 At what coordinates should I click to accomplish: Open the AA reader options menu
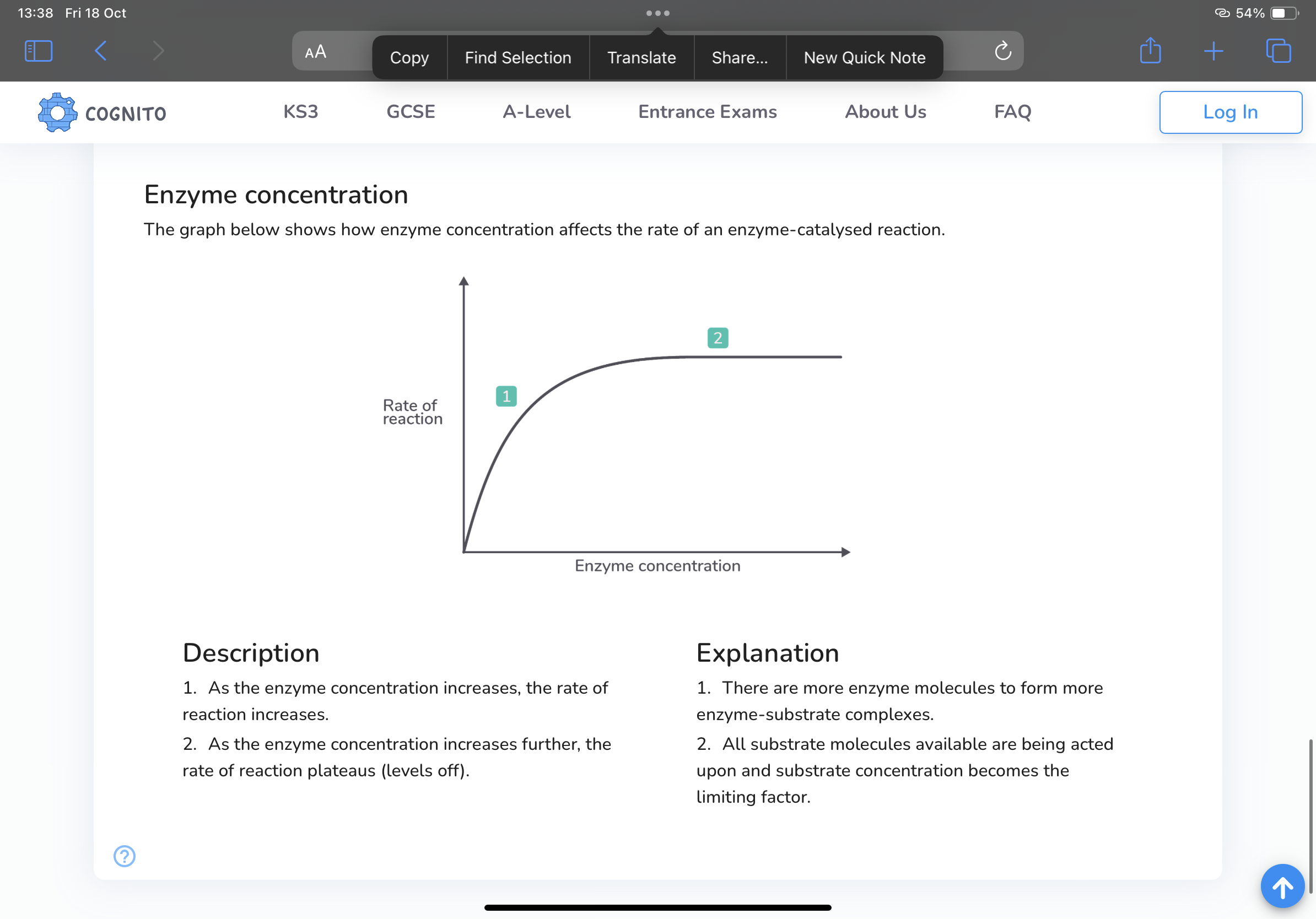pos(316,52)
